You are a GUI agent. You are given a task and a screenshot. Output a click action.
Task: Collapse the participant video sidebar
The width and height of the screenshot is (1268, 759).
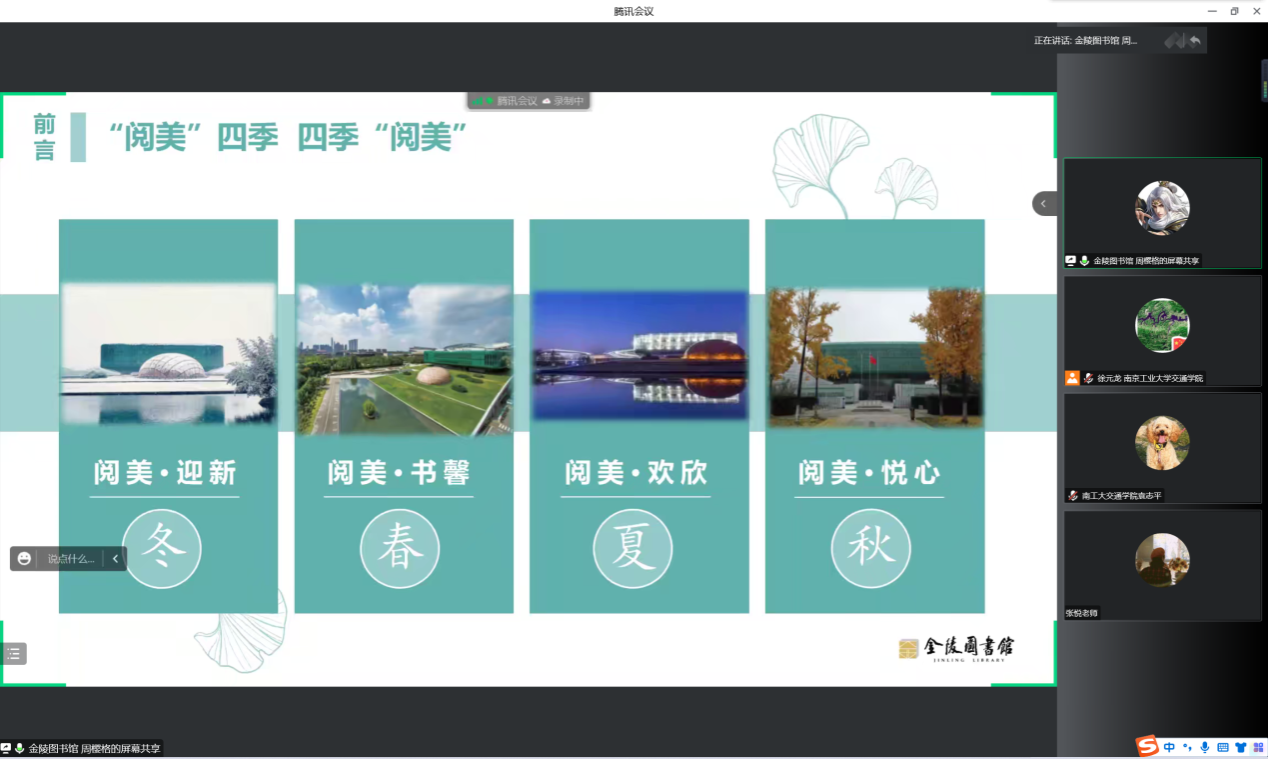[x=1043, y=203]
